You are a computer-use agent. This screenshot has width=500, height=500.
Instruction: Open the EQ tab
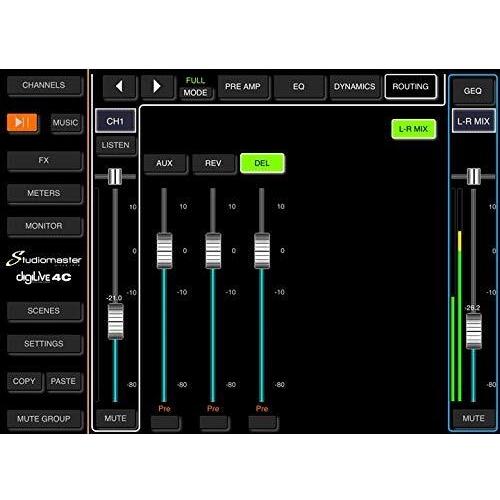[x=299, y=87]
